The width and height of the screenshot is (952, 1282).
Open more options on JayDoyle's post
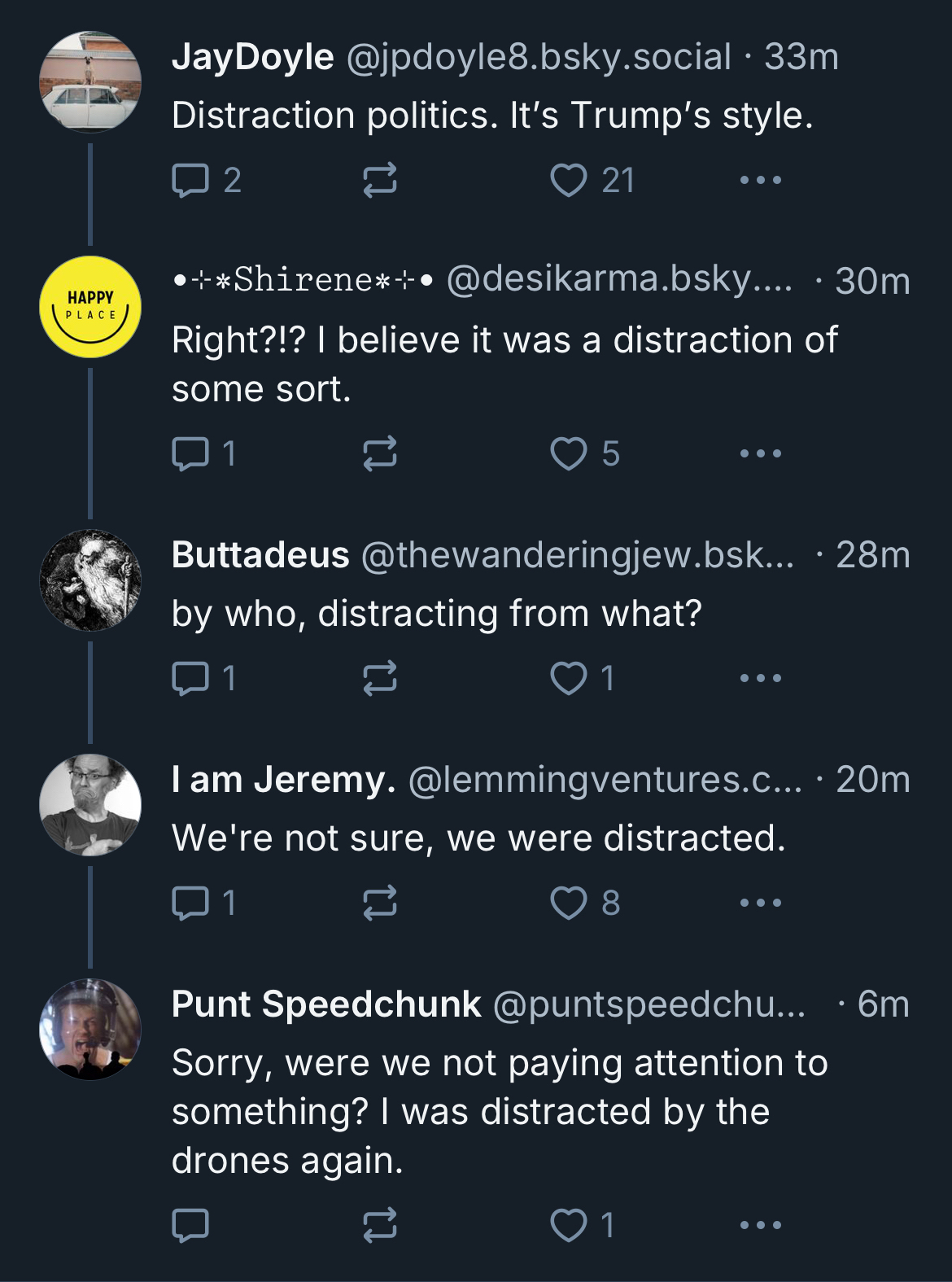(760, 181)
